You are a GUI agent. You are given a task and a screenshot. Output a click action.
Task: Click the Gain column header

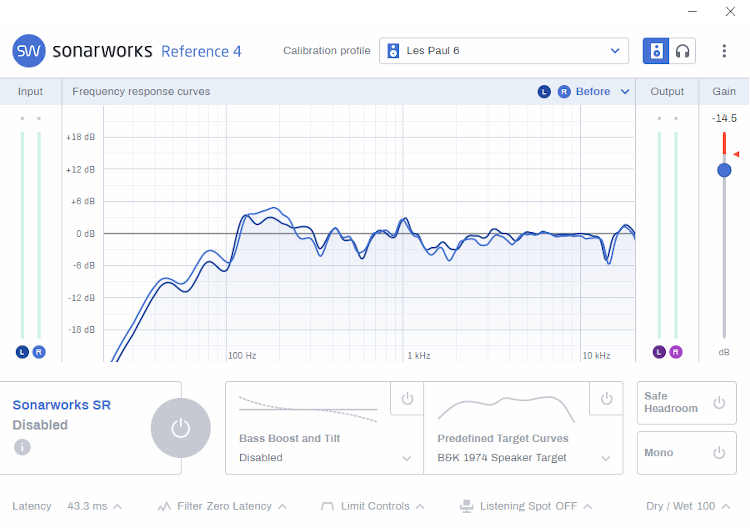pos(724,91)
